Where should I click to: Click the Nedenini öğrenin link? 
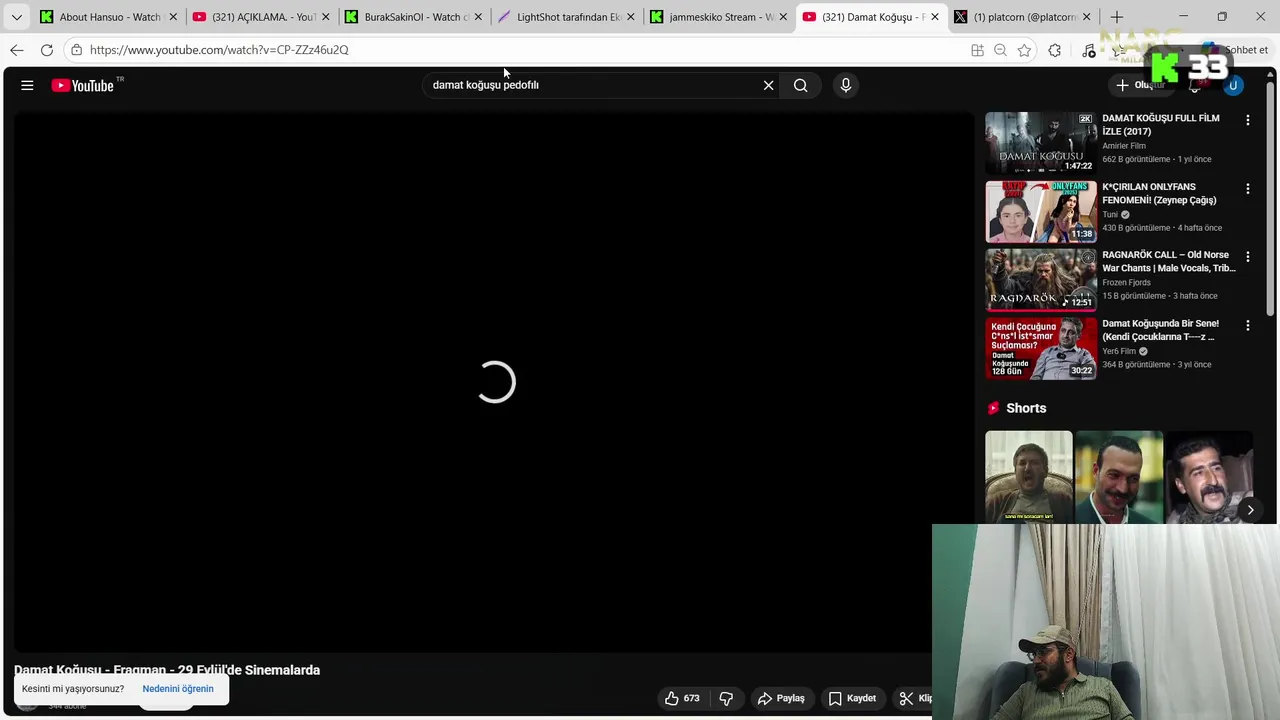(178, 689)
